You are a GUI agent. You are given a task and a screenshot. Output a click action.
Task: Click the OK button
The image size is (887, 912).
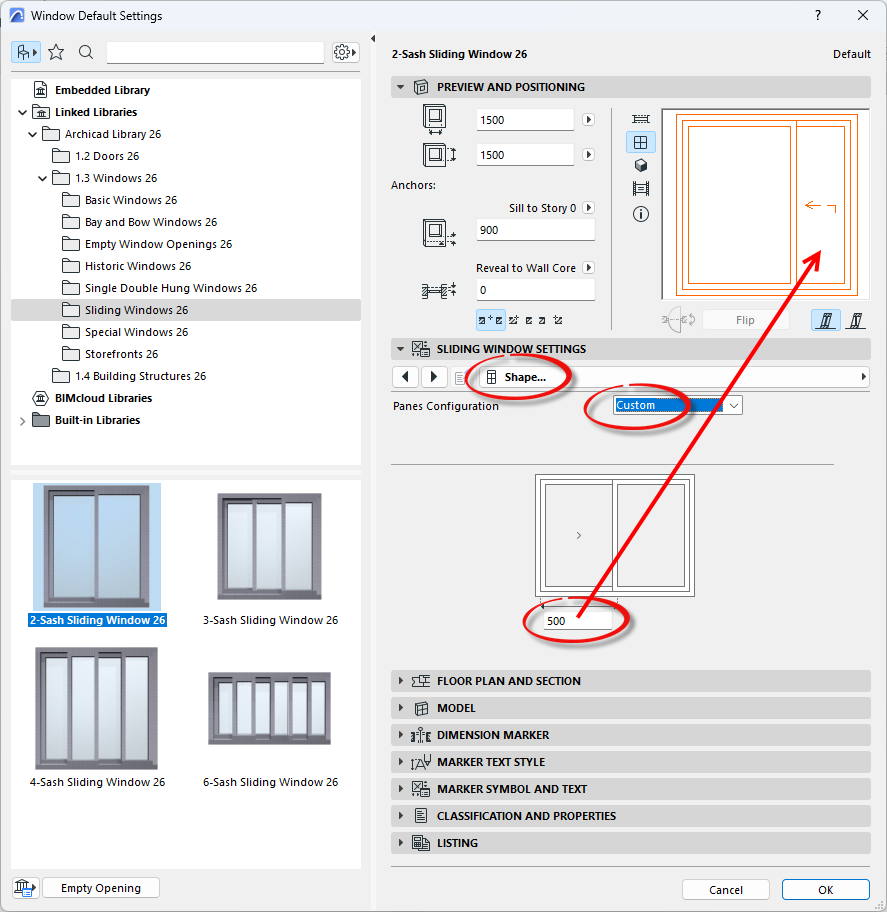(825, 889)
